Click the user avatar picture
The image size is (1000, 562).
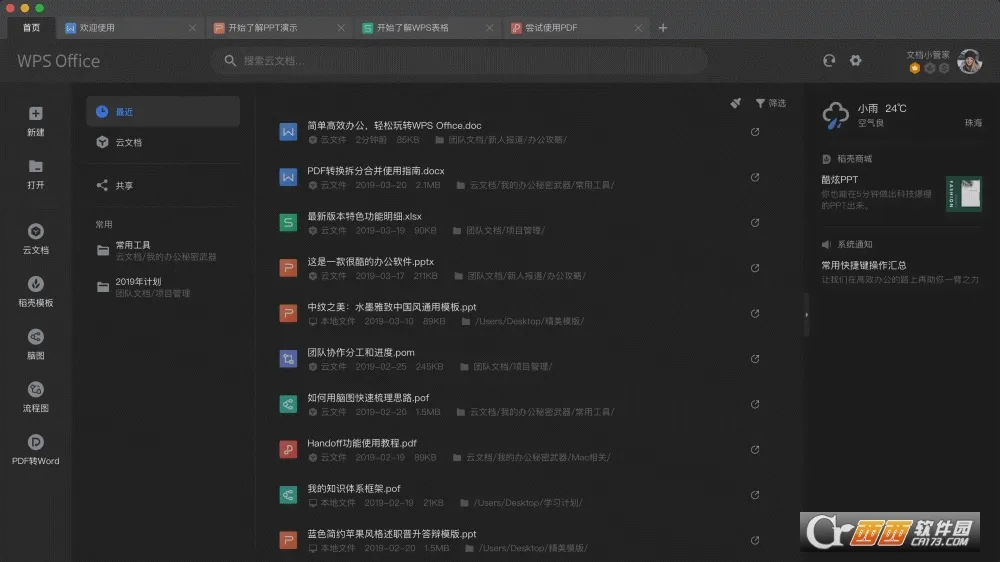(969, 61)
